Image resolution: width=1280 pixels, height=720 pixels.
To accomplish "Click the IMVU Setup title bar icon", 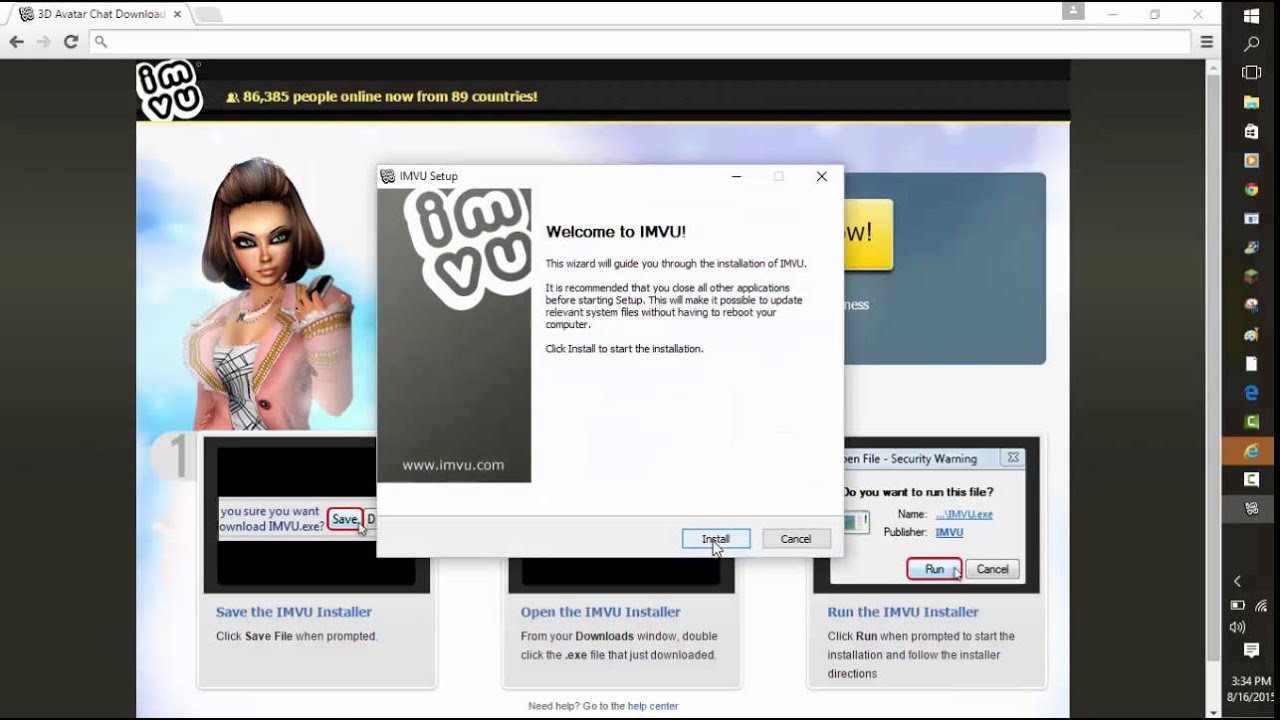I will [x=388, y=176].
